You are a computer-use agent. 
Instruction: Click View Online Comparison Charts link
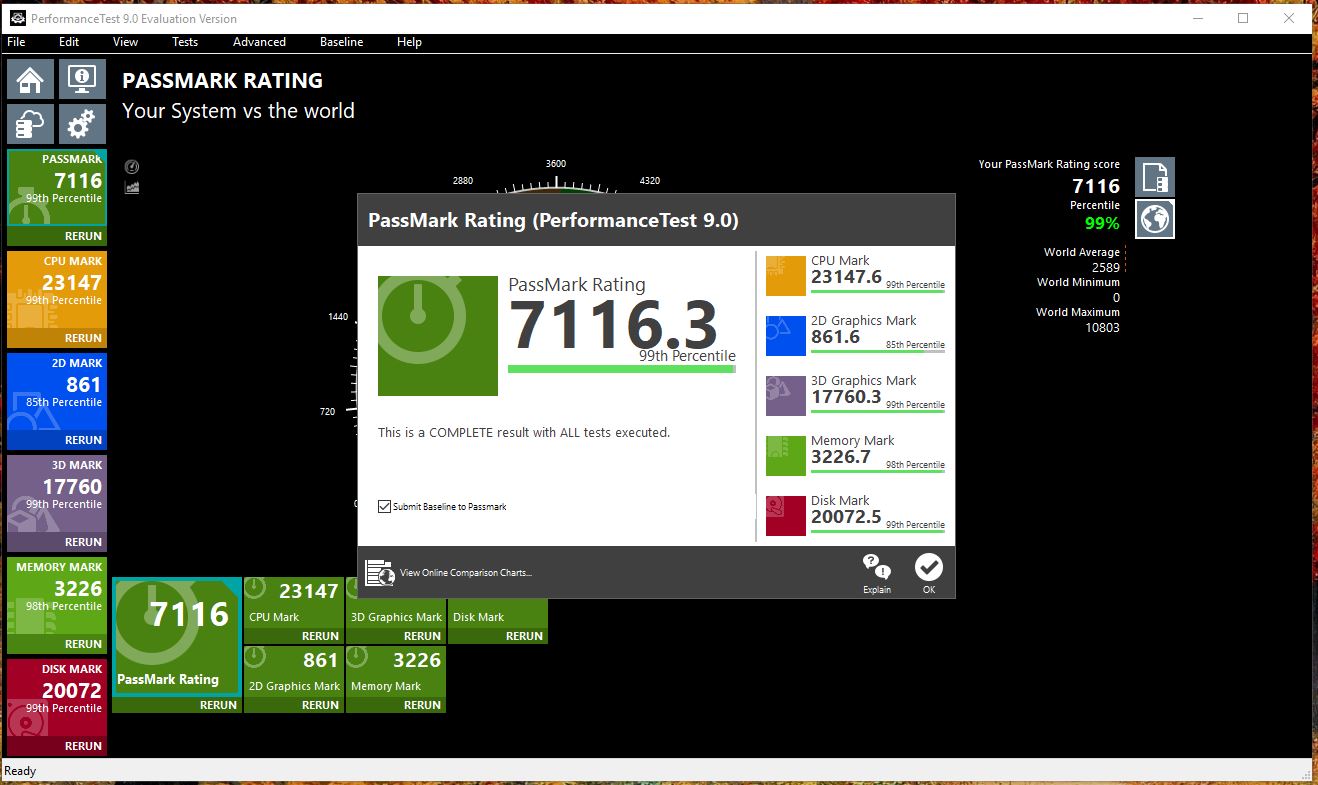466,573
